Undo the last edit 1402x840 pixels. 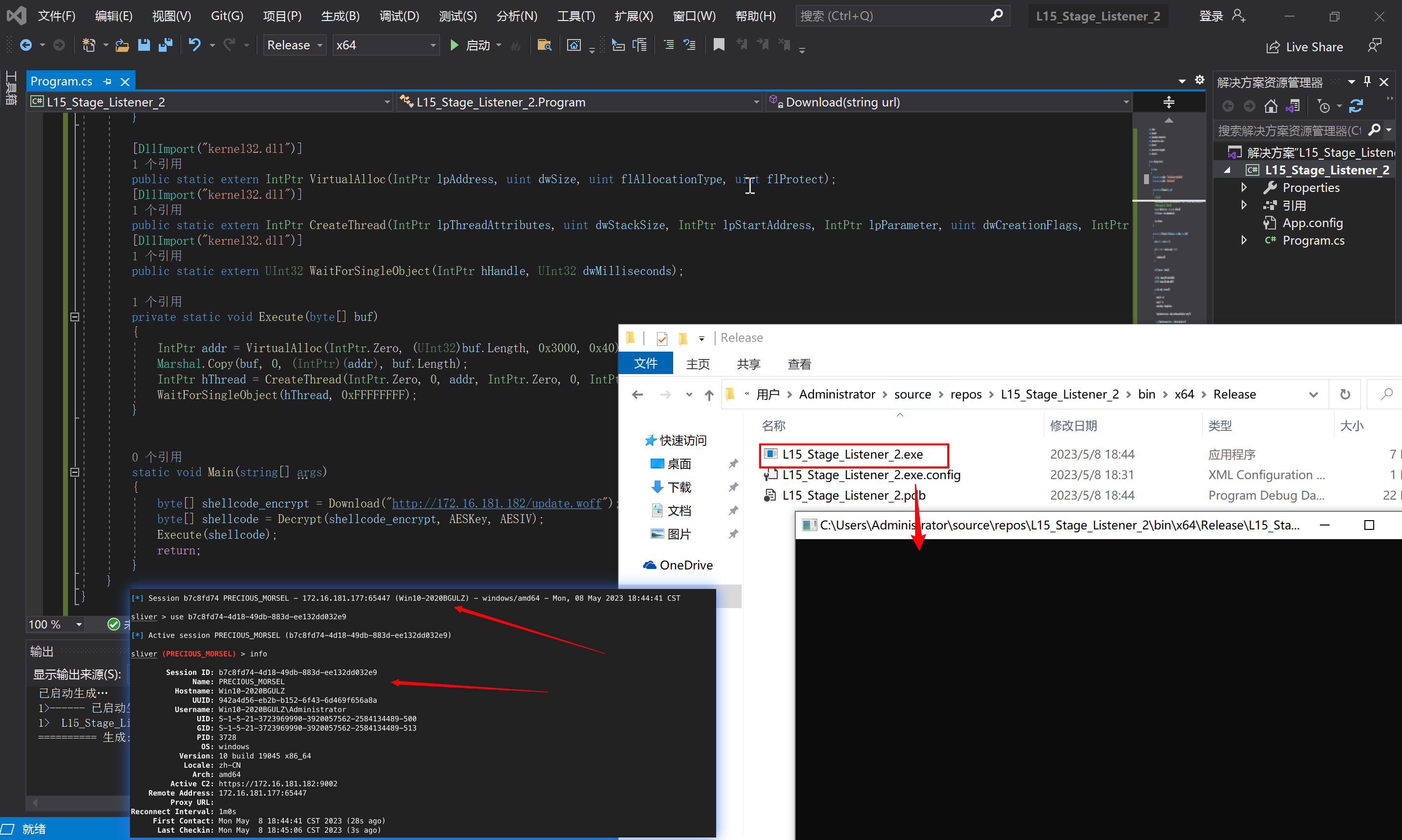coord(195,45)
